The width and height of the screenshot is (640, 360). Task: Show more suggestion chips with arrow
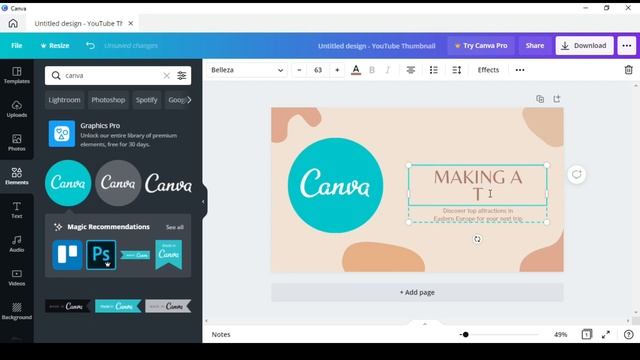[x=189, y=100]
